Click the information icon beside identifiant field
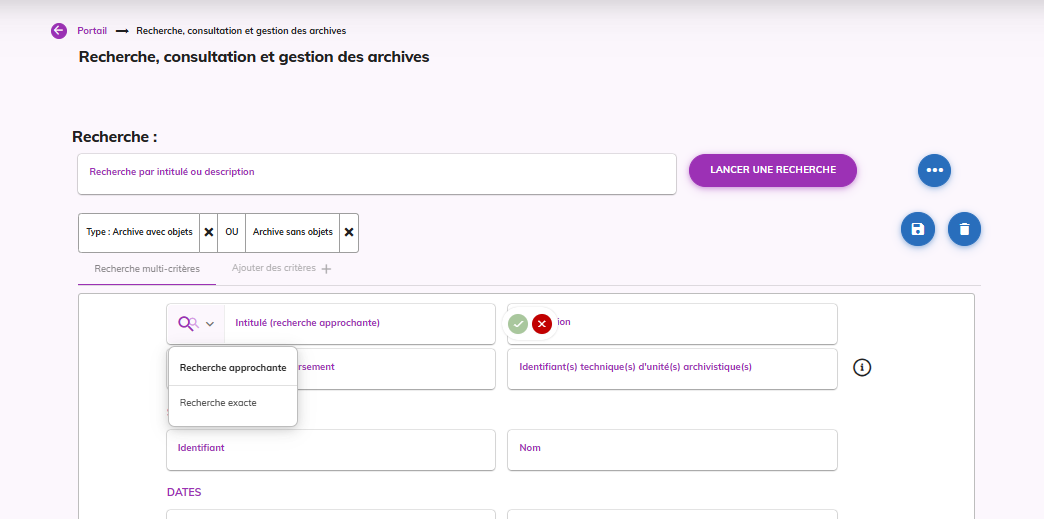The width and height of the screenshot is (1044, 519). coord(862,367)
